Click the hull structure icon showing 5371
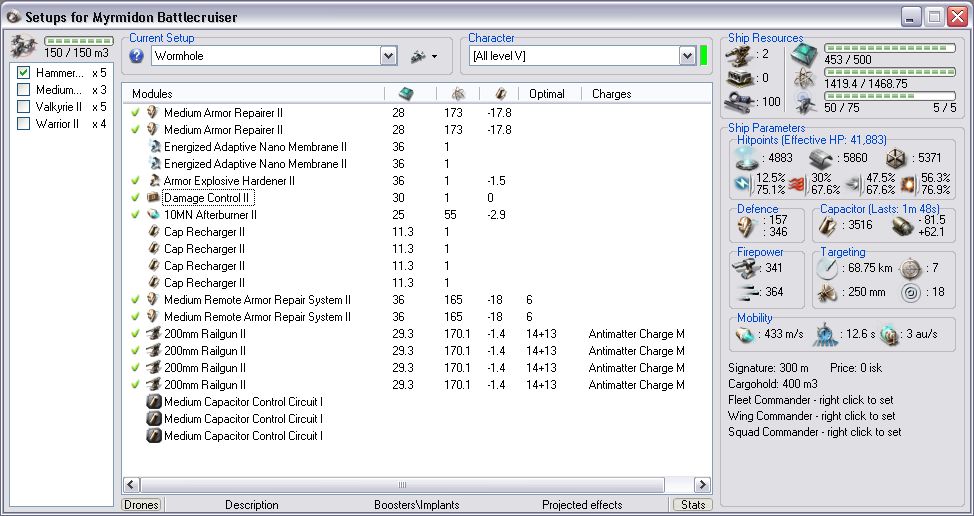Image resolution: width=974 pixels, height=516 pixels. click(x=895, y=159)
